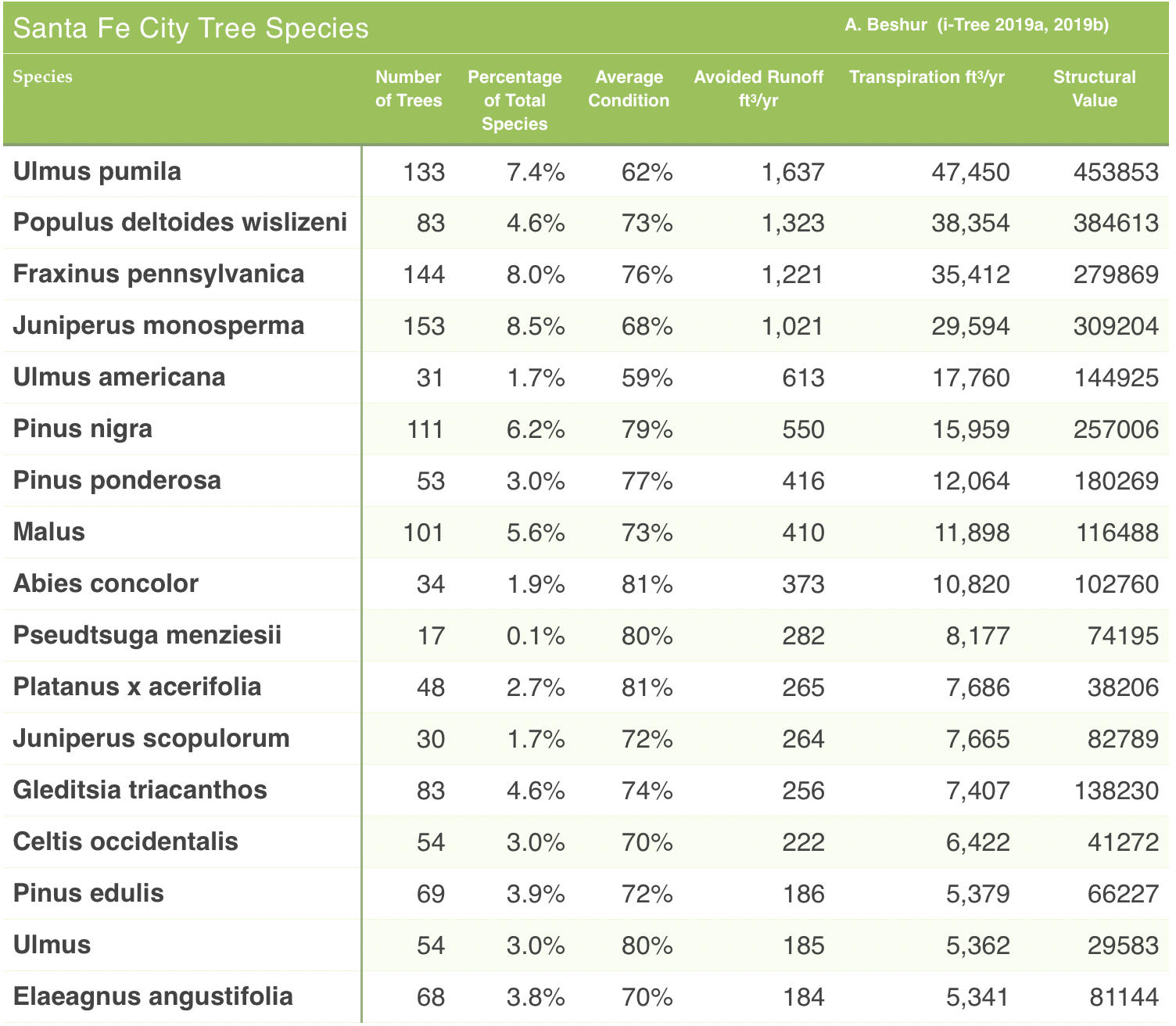The image size is (1176, 1026).
Task: Click the Pinus nigra 79% condition cell
Action: pyautogui.click(x=647, y=429)
